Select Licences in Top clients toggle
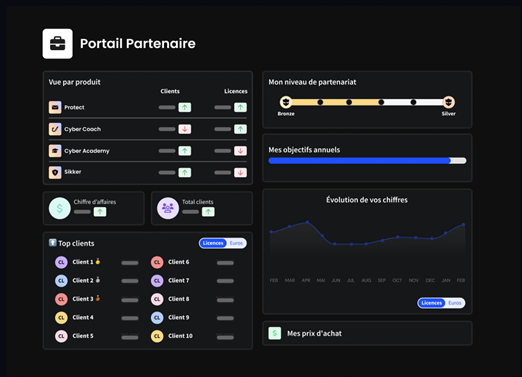 pos(213,243)
